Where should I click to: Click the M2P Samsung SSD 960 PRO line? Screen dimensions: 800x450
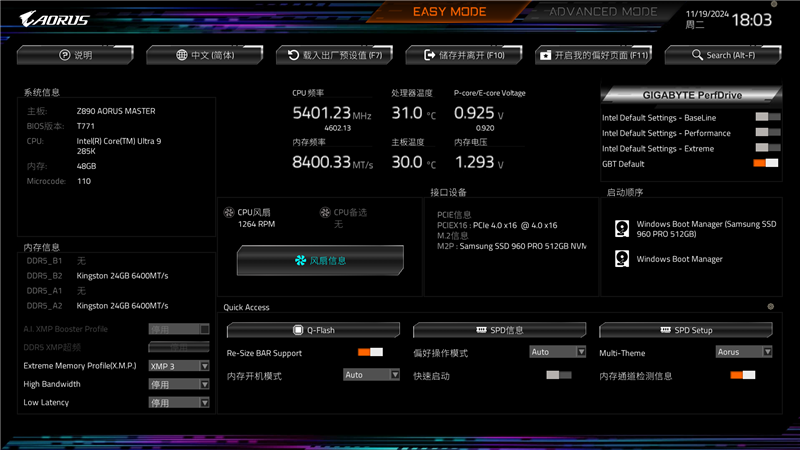click(x=511, y=246)
